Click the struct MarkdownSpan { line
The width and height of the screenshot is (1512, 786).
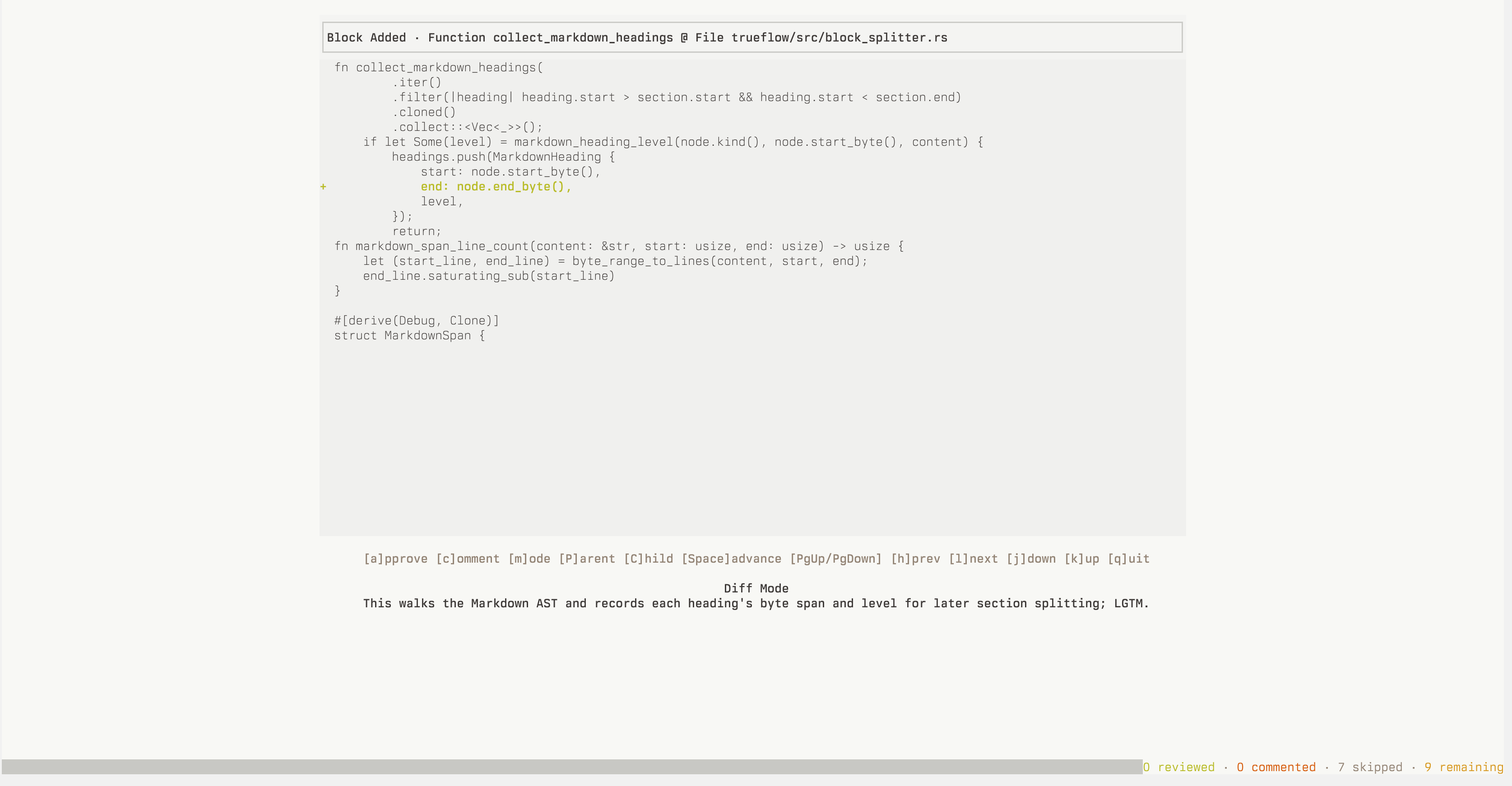(x=410, y=336)
